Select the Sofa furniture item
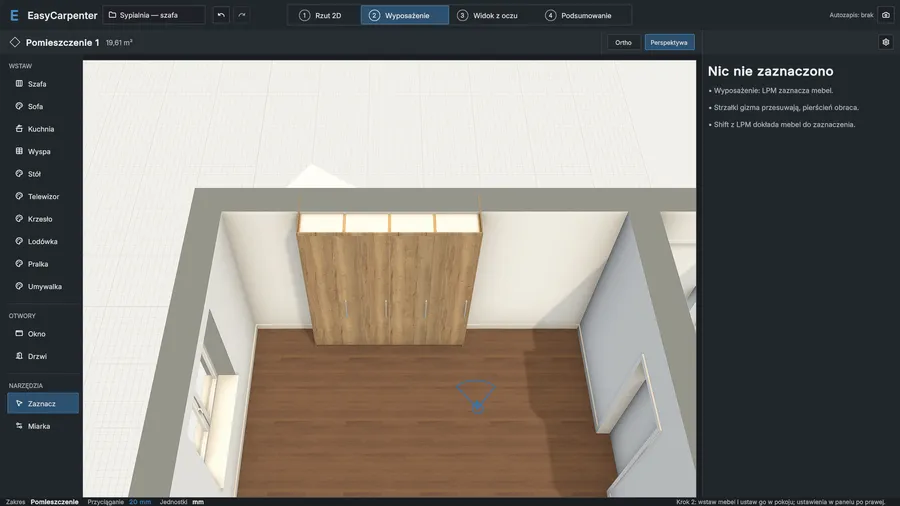 (42, 106)
